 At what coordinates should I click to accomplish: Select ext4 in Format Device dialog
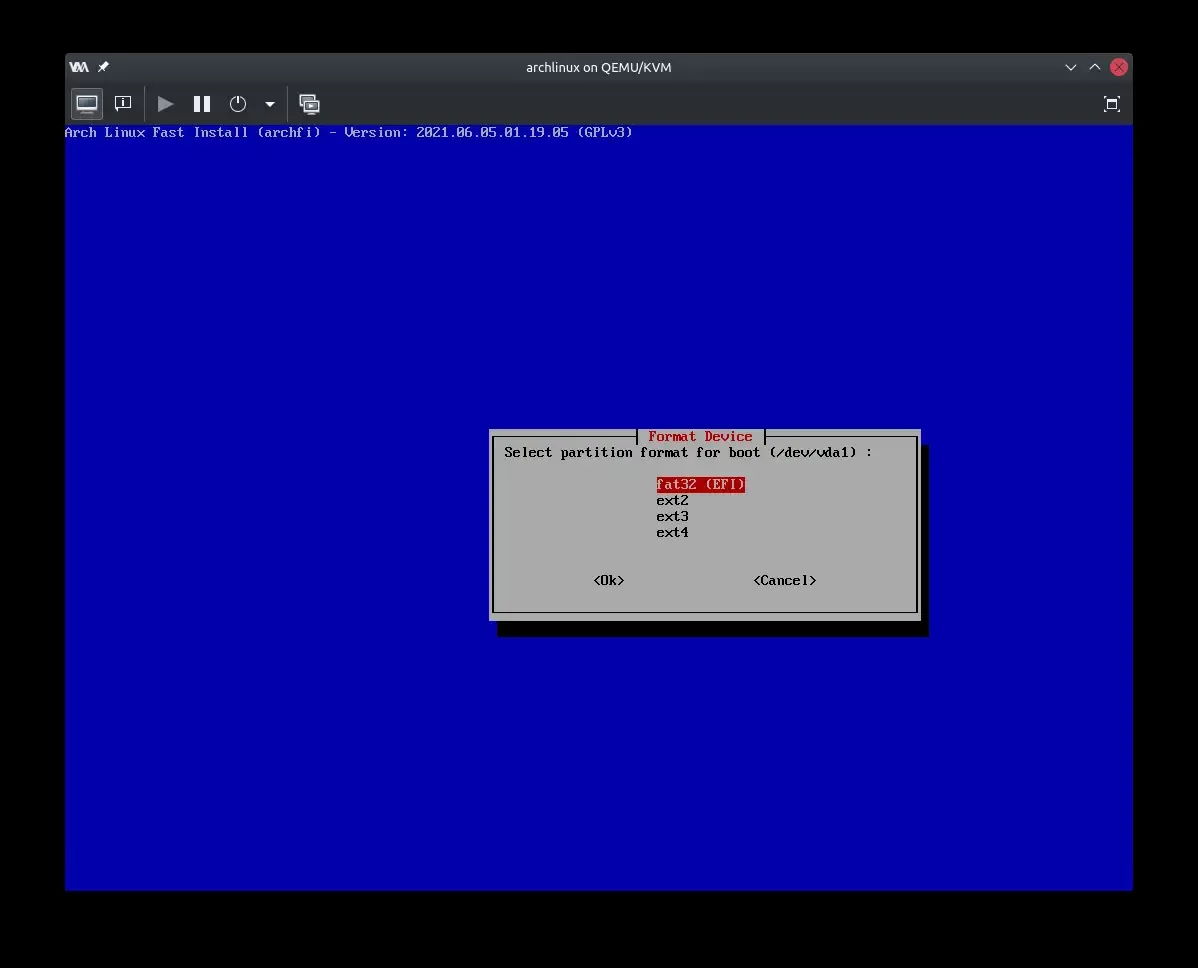point(672,533)
